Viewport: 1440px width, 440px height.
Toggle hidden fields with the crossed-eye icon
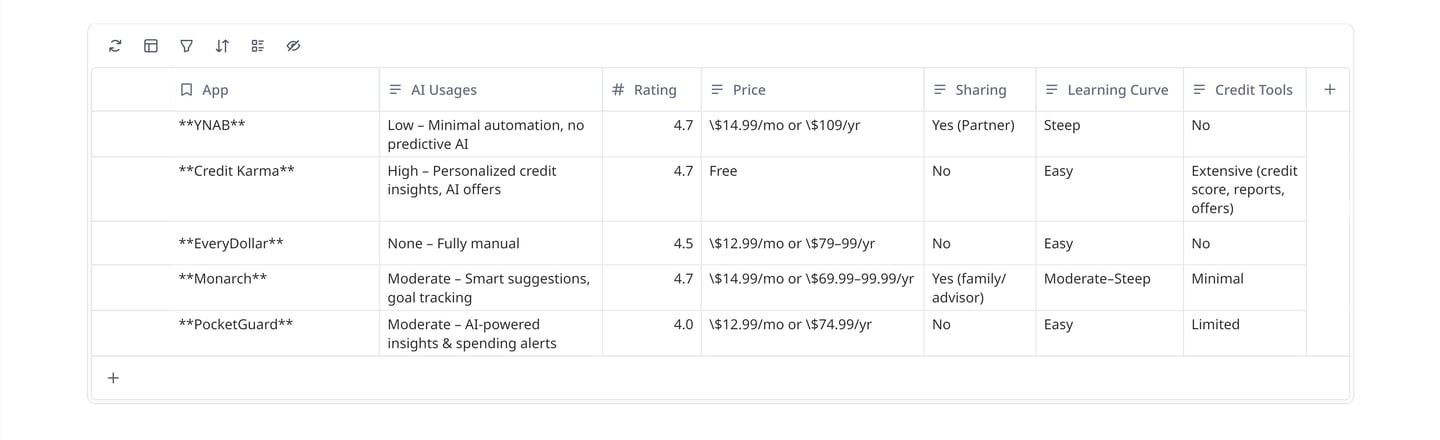[293, 46]
